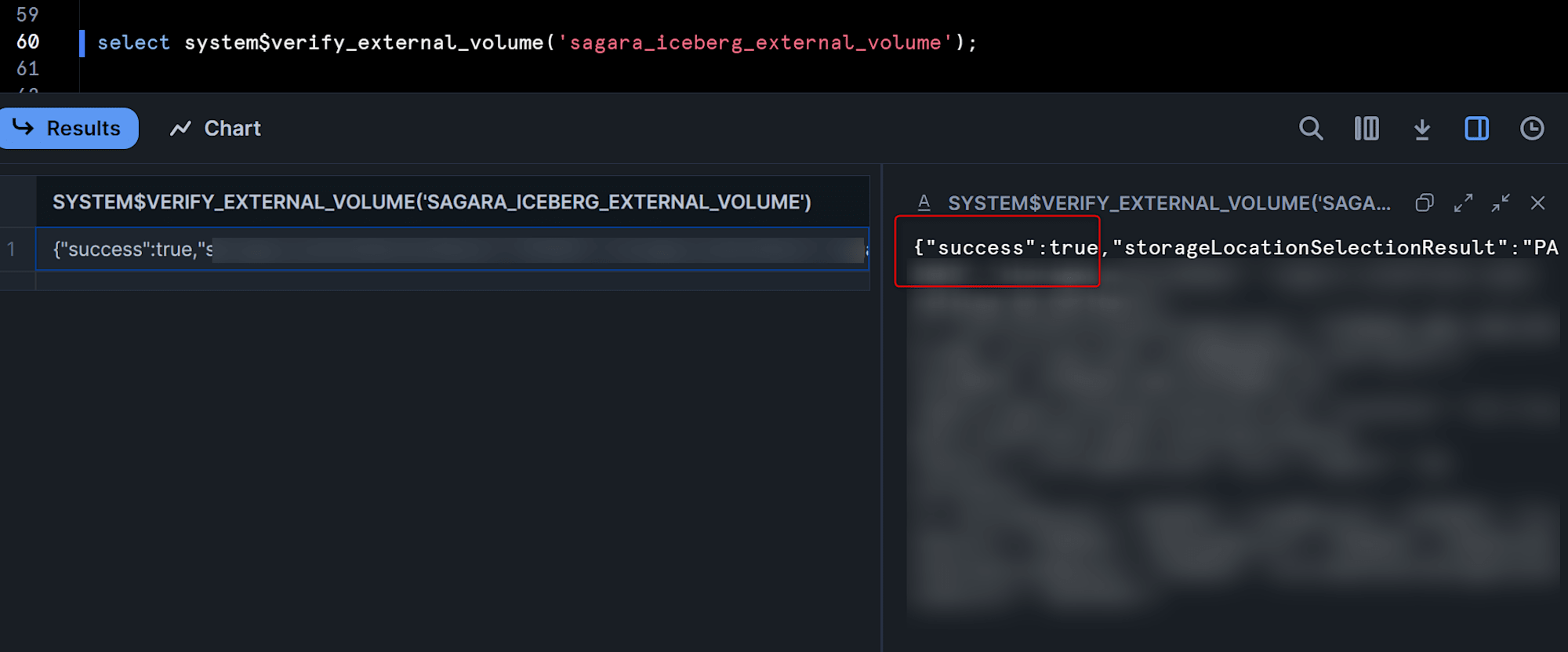Viewport: 1568px width, 652px height.
Task: Click the text-type icon beside detail panel title
Action: (x=924, y=203)
